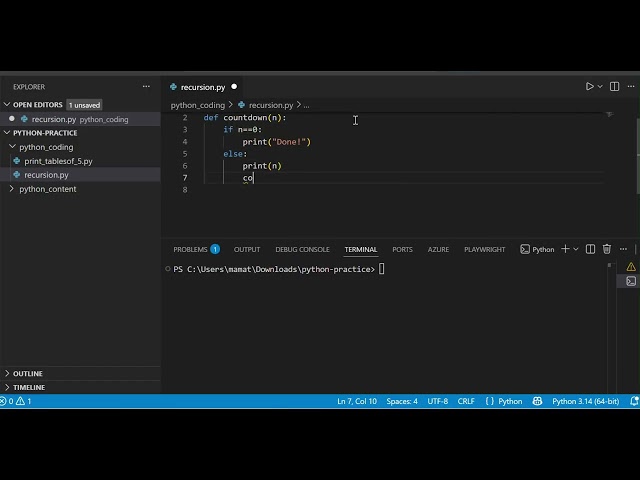Select the terminal instance icon in side list
This screenshot has height=480, width=640.
pos(631,281)
